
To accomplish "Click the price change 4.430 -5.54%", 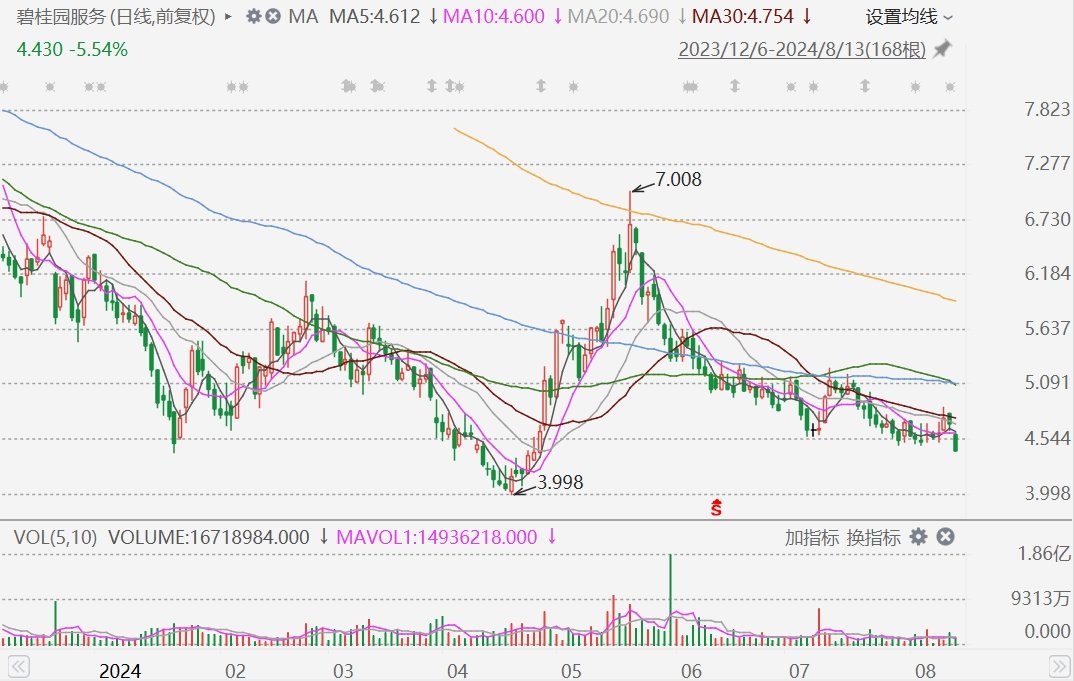I will pos(72,49).
